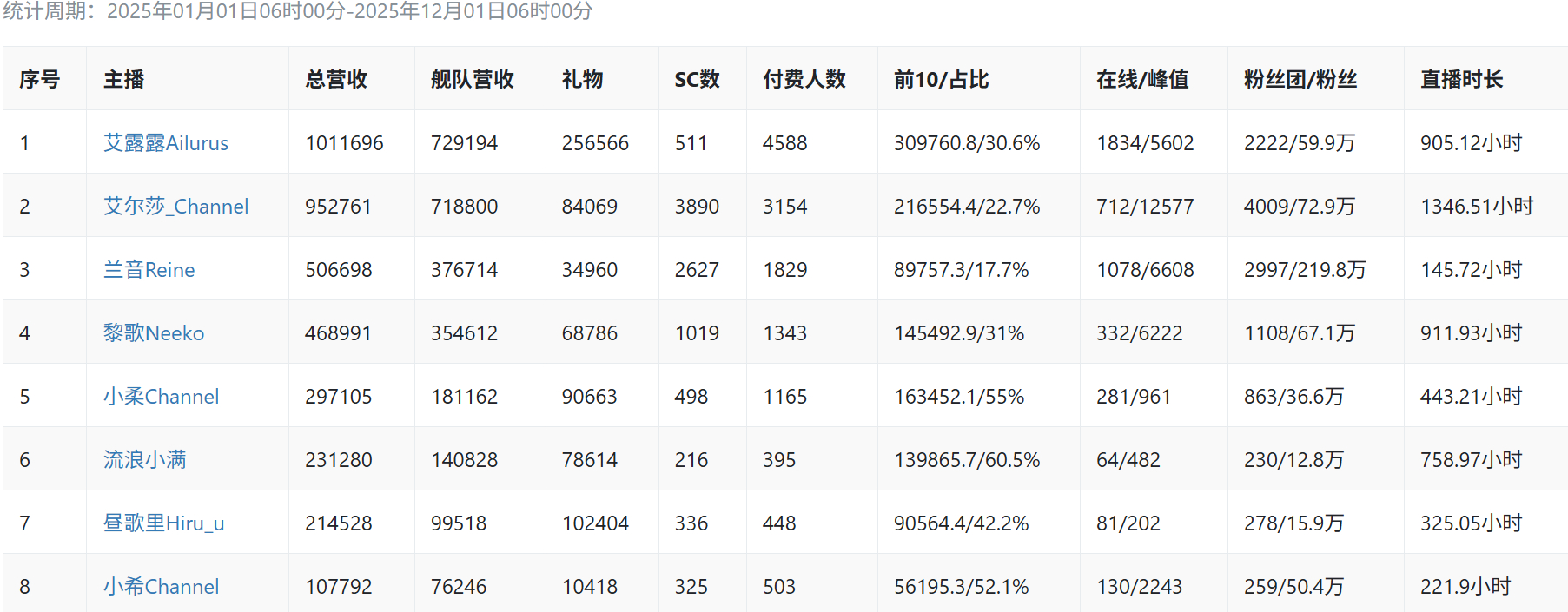The height and width of the screenshot is (612, 1568).
Task: Click the 总营收 column header
Action: click(336, 80)
